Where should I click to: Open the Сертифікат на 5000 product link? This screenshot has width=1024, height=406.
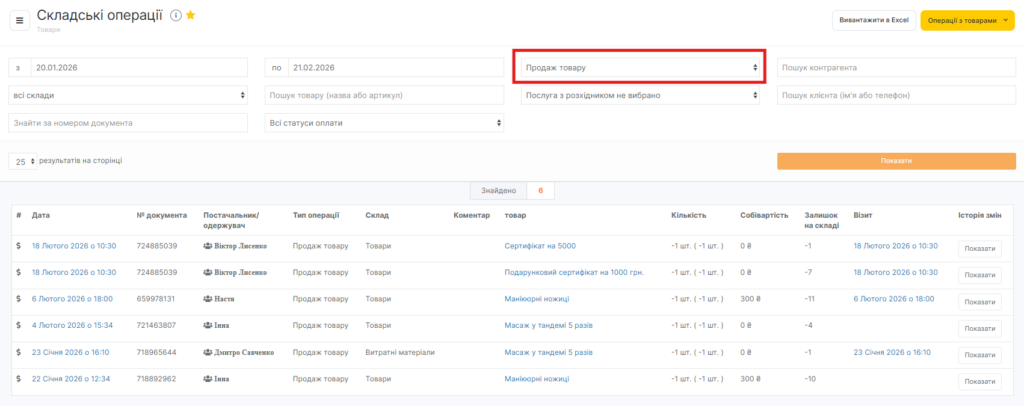point(540,245)
